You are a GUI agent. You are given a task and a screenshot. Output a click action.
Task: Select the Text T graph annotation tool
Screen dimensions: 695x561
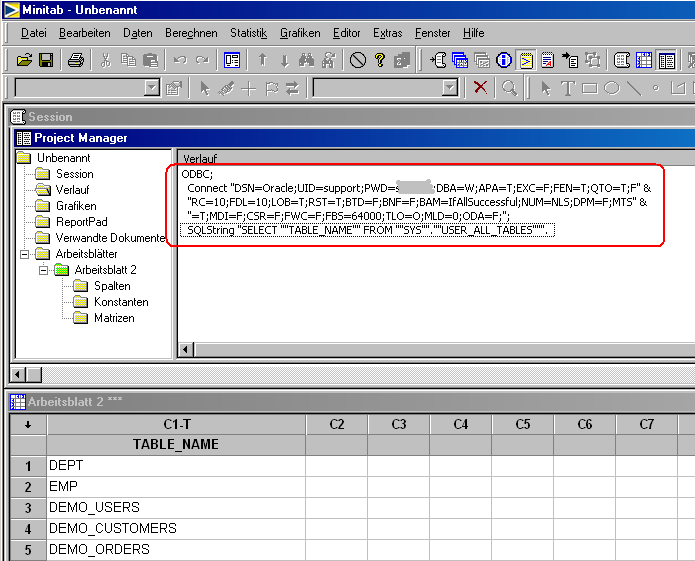(x=568, y=88)
